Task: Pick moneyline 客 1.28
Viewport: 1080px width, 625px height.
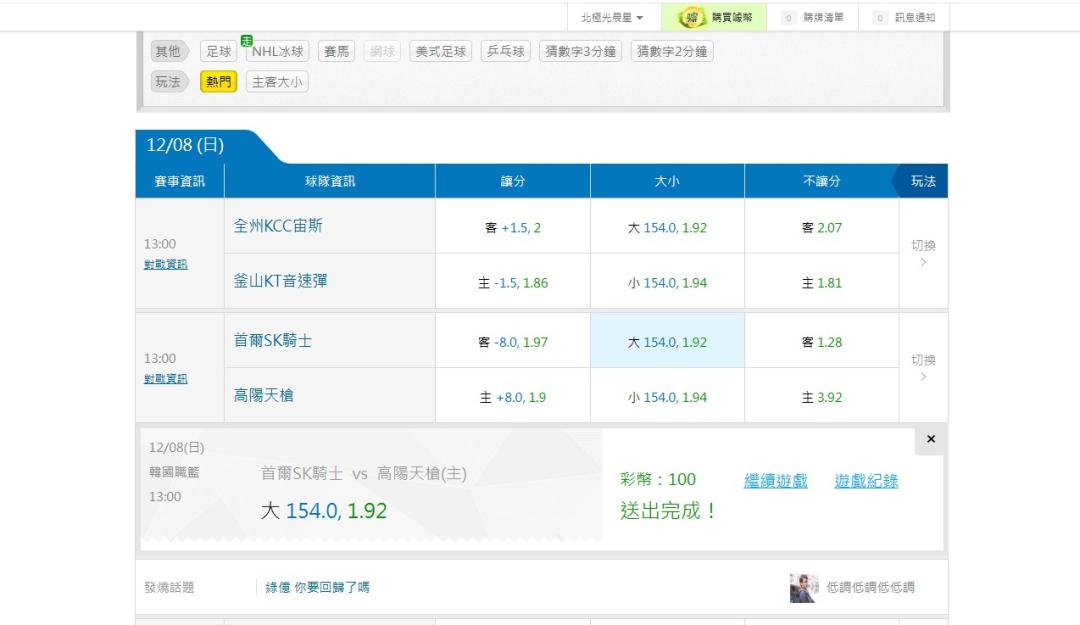Action: pyautogui.click(x=821, y=342)
